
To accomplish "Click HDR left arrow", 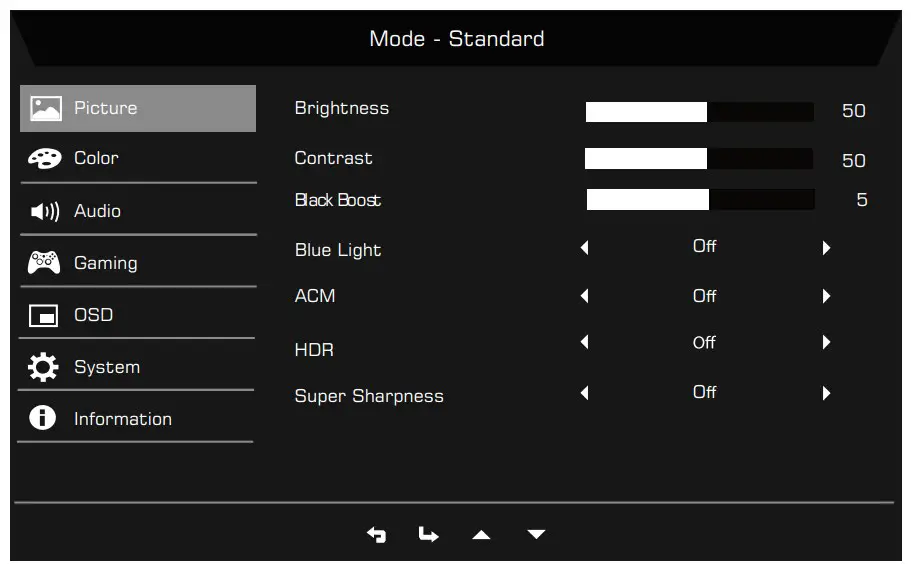I will coord(585,342).
